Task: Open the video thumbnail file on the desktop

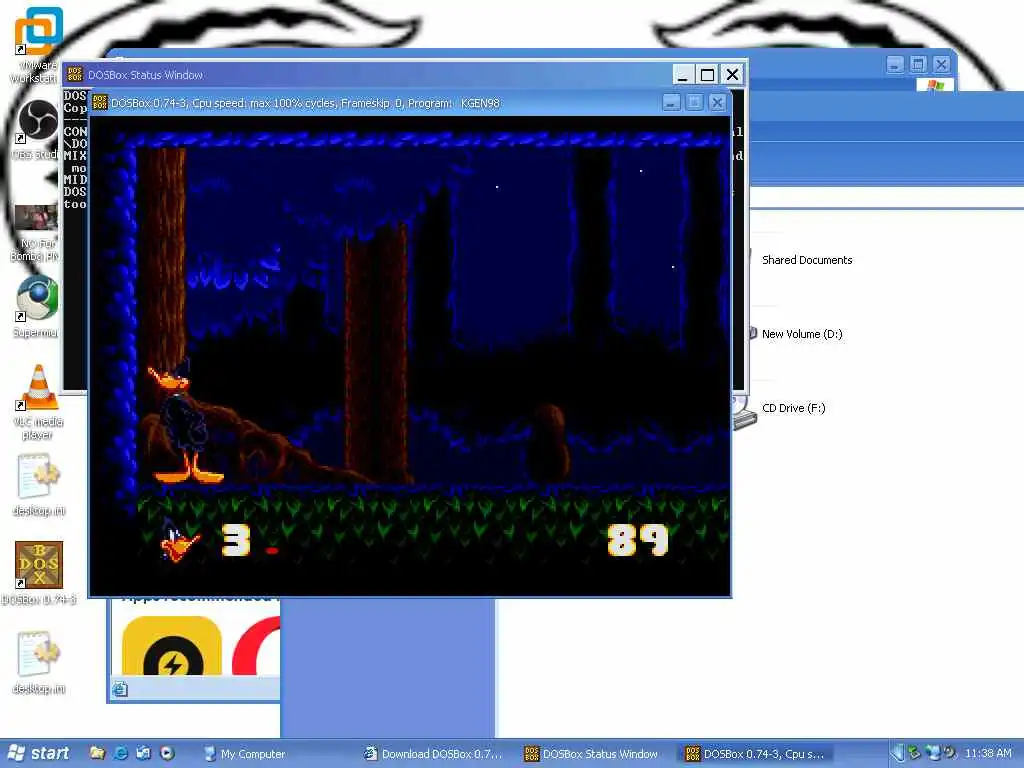Action: [x=36, y=217]
